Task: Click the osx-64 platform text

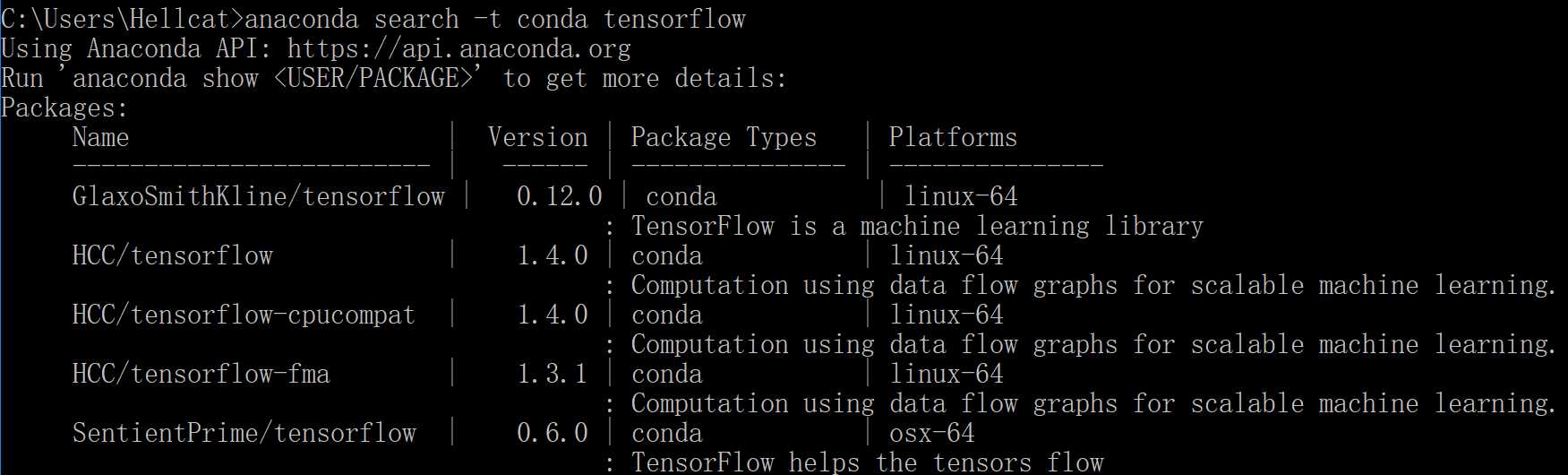Action: tap(931, 434)
